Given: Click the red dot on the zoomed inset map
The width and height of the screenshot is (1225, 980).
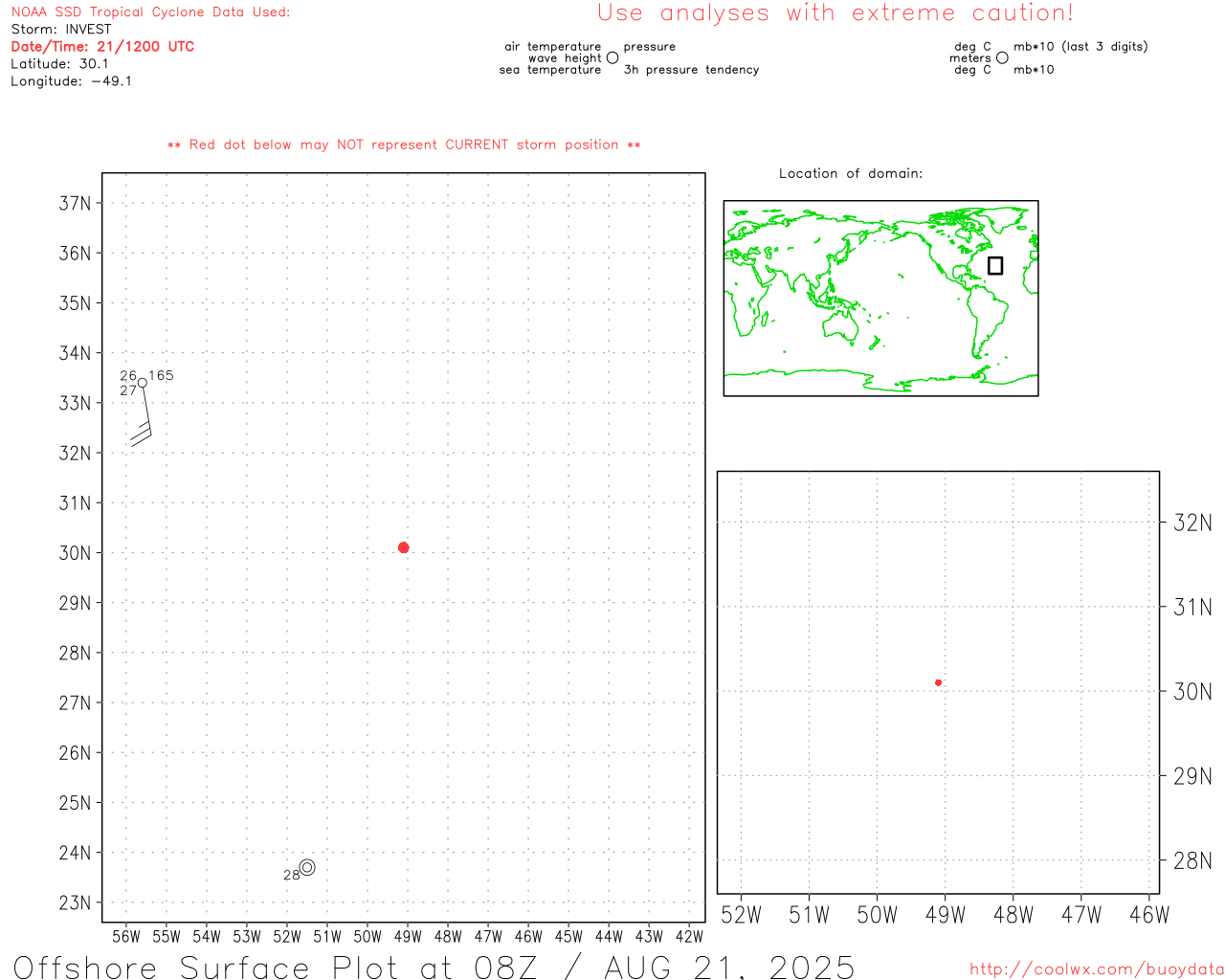Looking at the screenshot, I should pyautogui.click(x=938, y=682).
